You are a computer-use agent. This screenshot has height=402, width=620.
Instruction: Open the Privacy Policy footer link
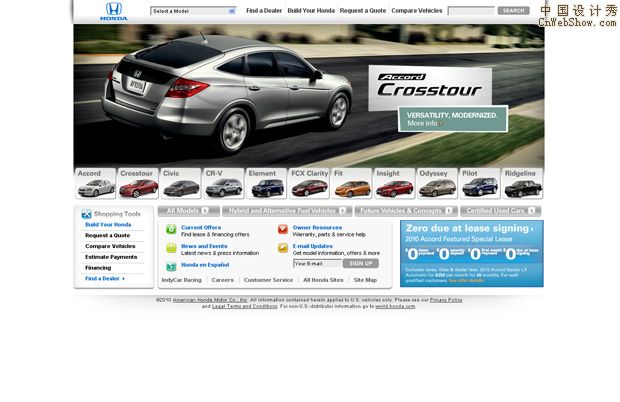point(446,300)
